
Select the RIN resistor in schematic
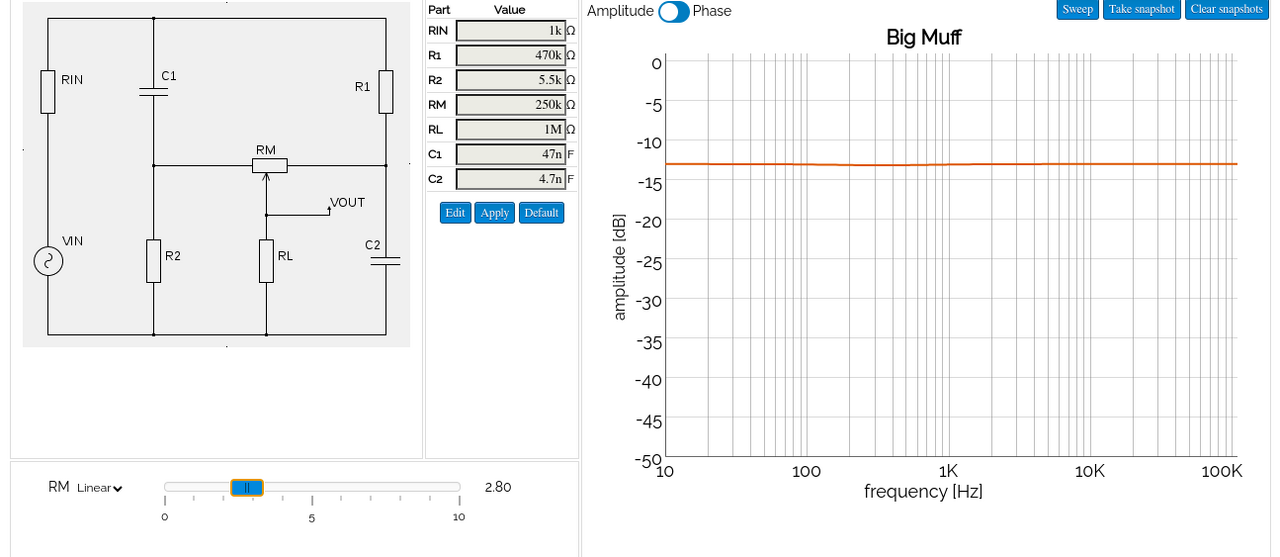click(x=47, y=91)
